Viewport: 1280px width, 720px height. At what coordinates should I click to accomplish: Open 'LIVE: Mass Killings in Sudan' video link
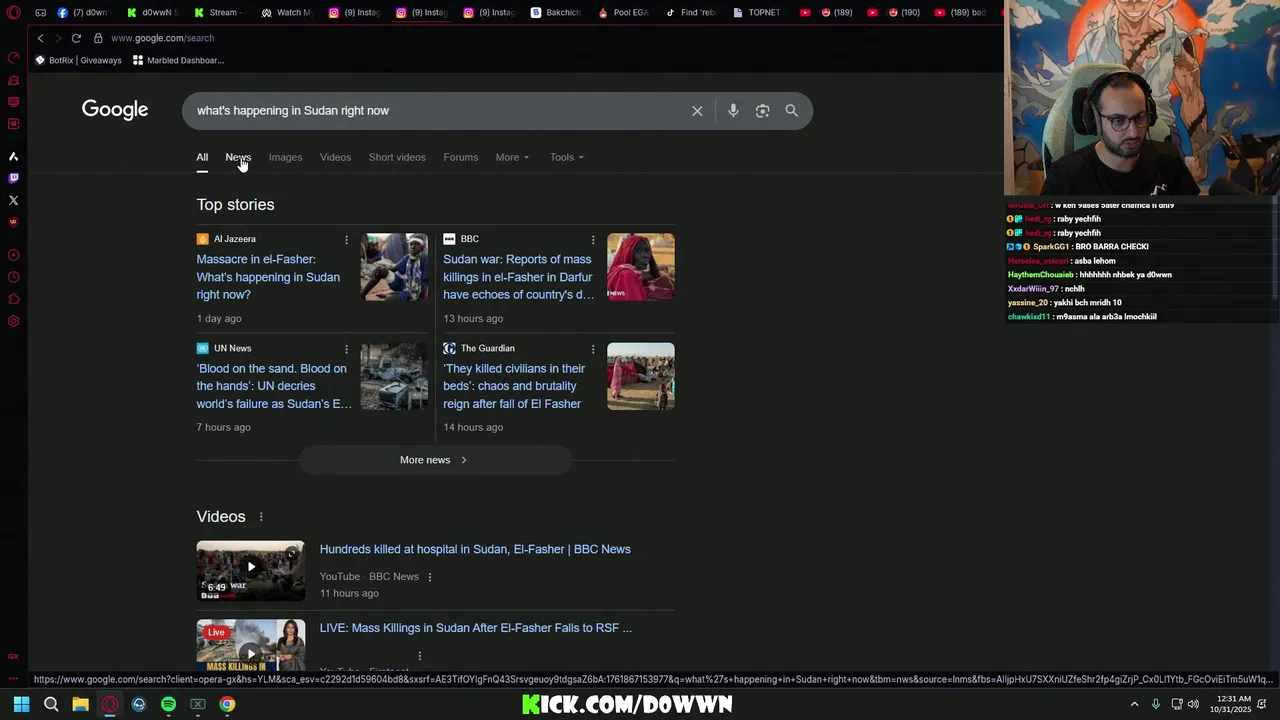[476, 628]
